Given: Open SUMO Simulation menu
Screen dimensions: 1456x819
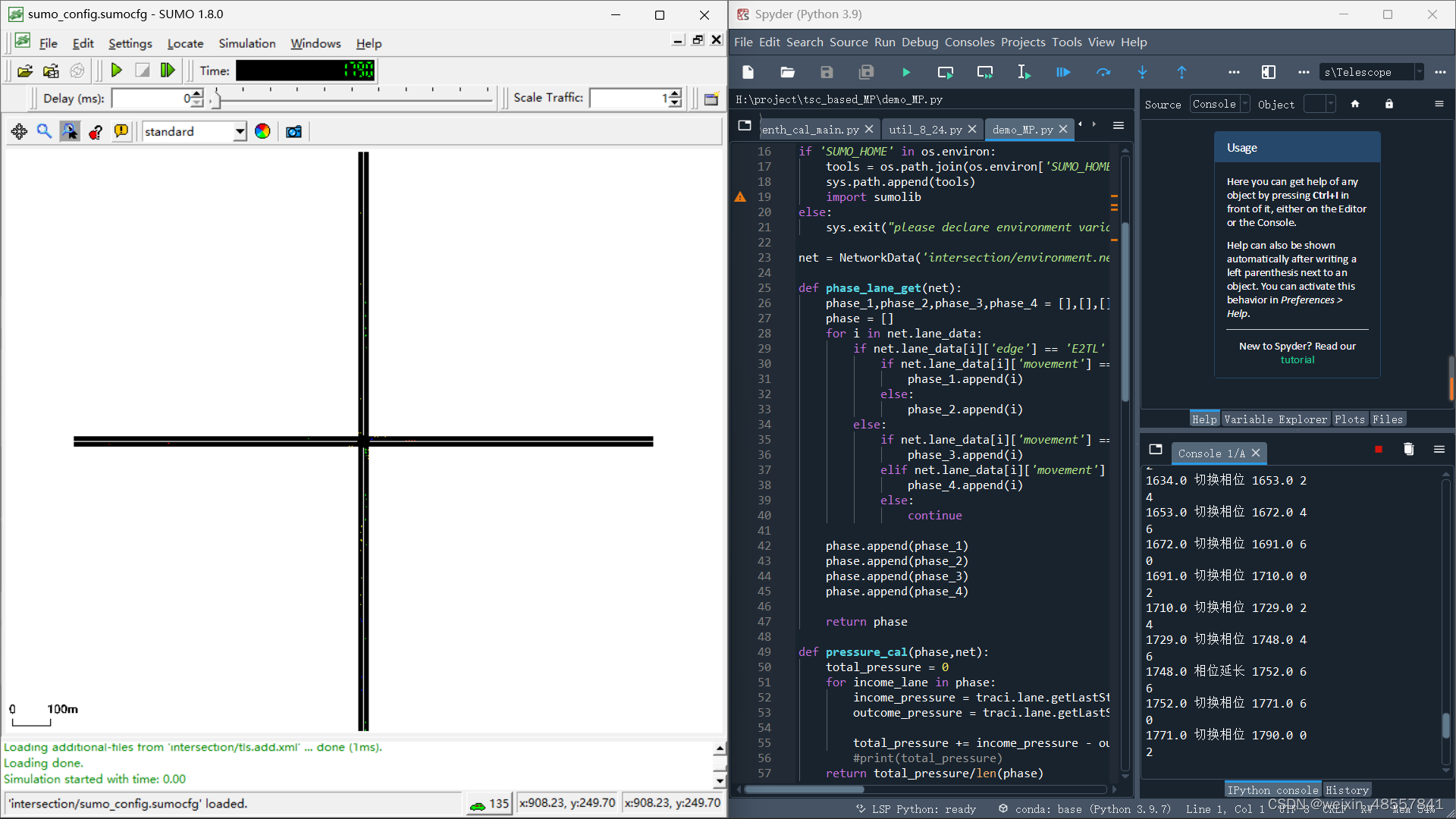Looking at the screenshot, I should click(247, 43).
